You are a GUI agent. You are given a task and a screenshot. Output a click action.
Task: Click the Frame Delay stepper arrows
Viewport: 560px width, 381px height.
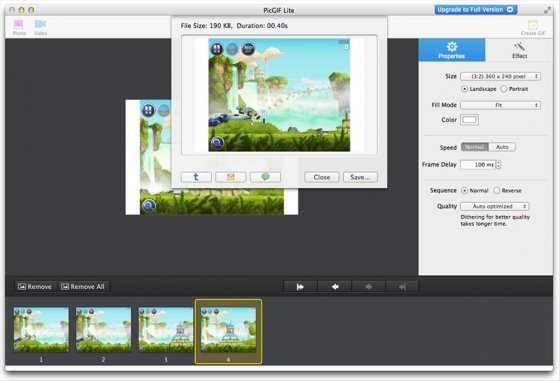(499, 165)
